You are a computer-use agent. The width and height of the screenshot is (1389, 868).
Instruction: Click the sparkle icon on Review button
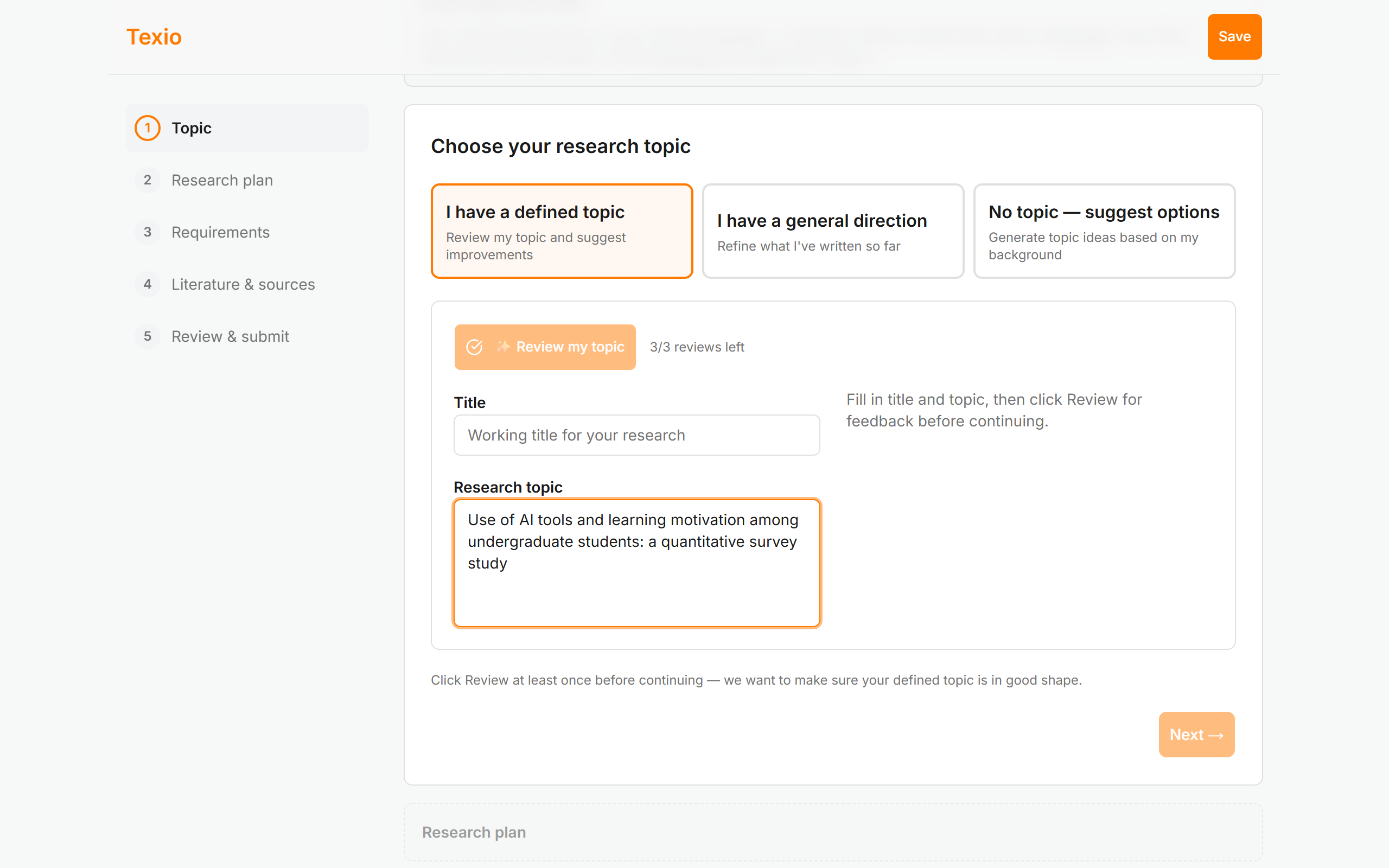coord(503,346)
